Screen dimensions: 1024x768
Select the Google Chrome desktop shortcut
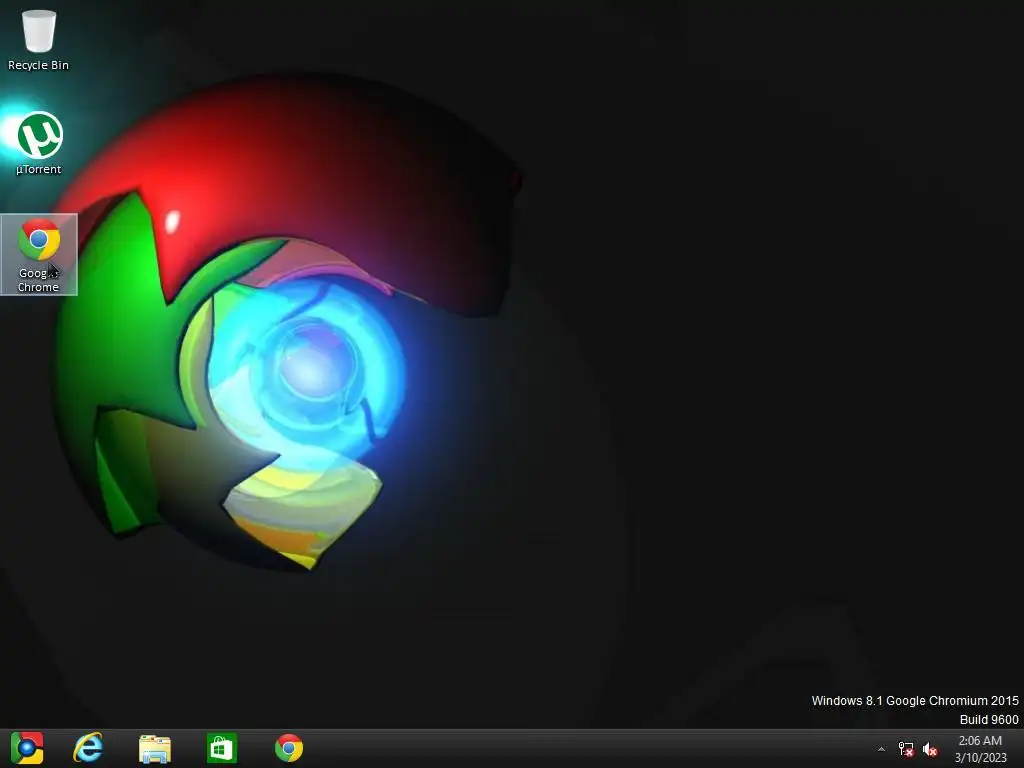tap(39, 255)
